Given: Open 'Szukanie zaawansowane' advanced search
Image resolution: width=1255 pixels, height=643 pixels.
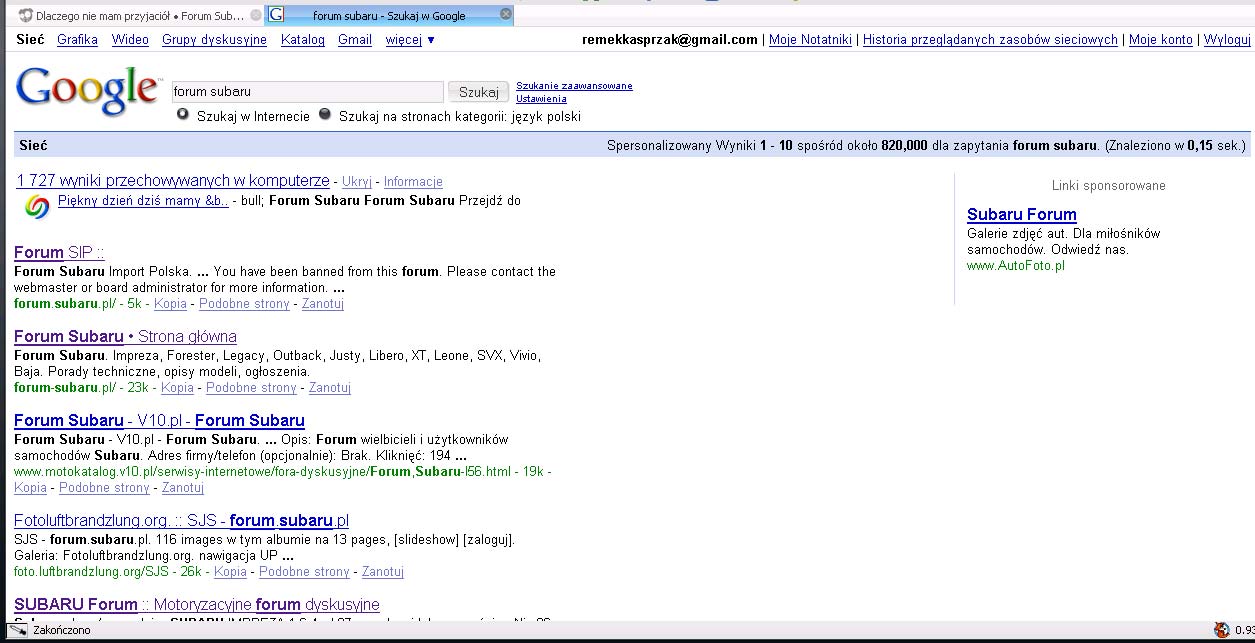Looking at the screenshot, I should (574, 86).
